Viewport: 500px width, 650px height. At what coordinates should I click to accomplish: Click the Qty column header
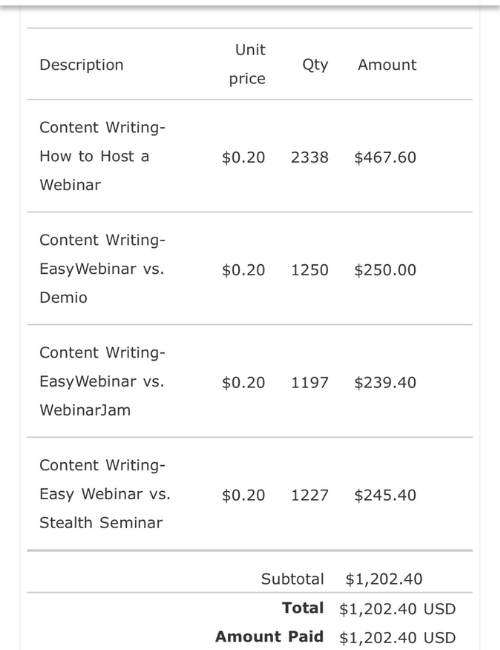[315, 65]
